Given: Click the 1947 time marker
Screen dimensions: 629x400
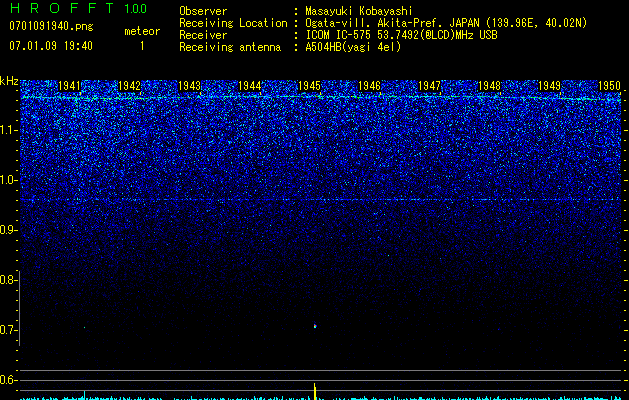Looking at the screenshot, I should pyautogui.click(x=429, y=86).
